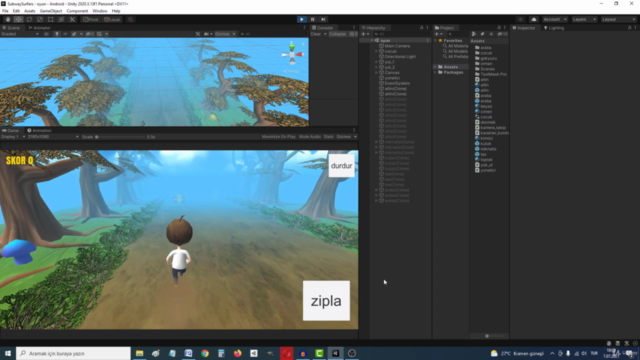
Task: Open the Display 1 dropdown
Action: coord(13,137)
